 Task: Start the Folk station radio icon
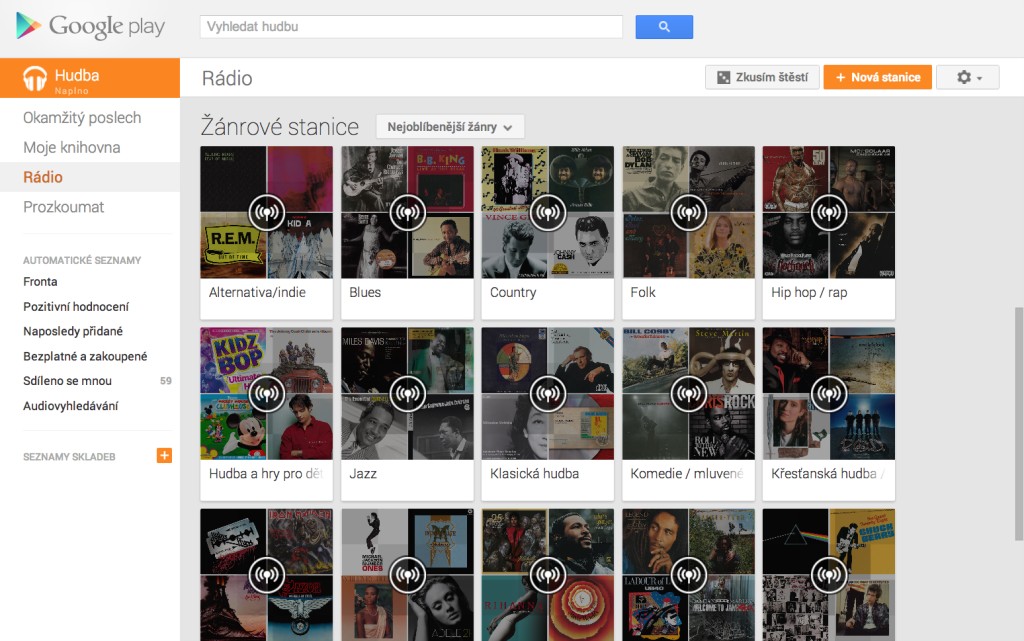pos(688,212)
